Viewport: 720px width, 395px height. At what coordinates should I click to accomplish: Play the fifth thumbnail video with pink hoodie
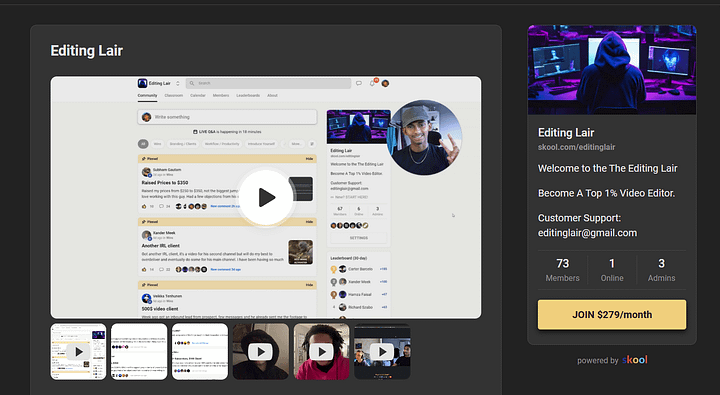coord(321,352)
